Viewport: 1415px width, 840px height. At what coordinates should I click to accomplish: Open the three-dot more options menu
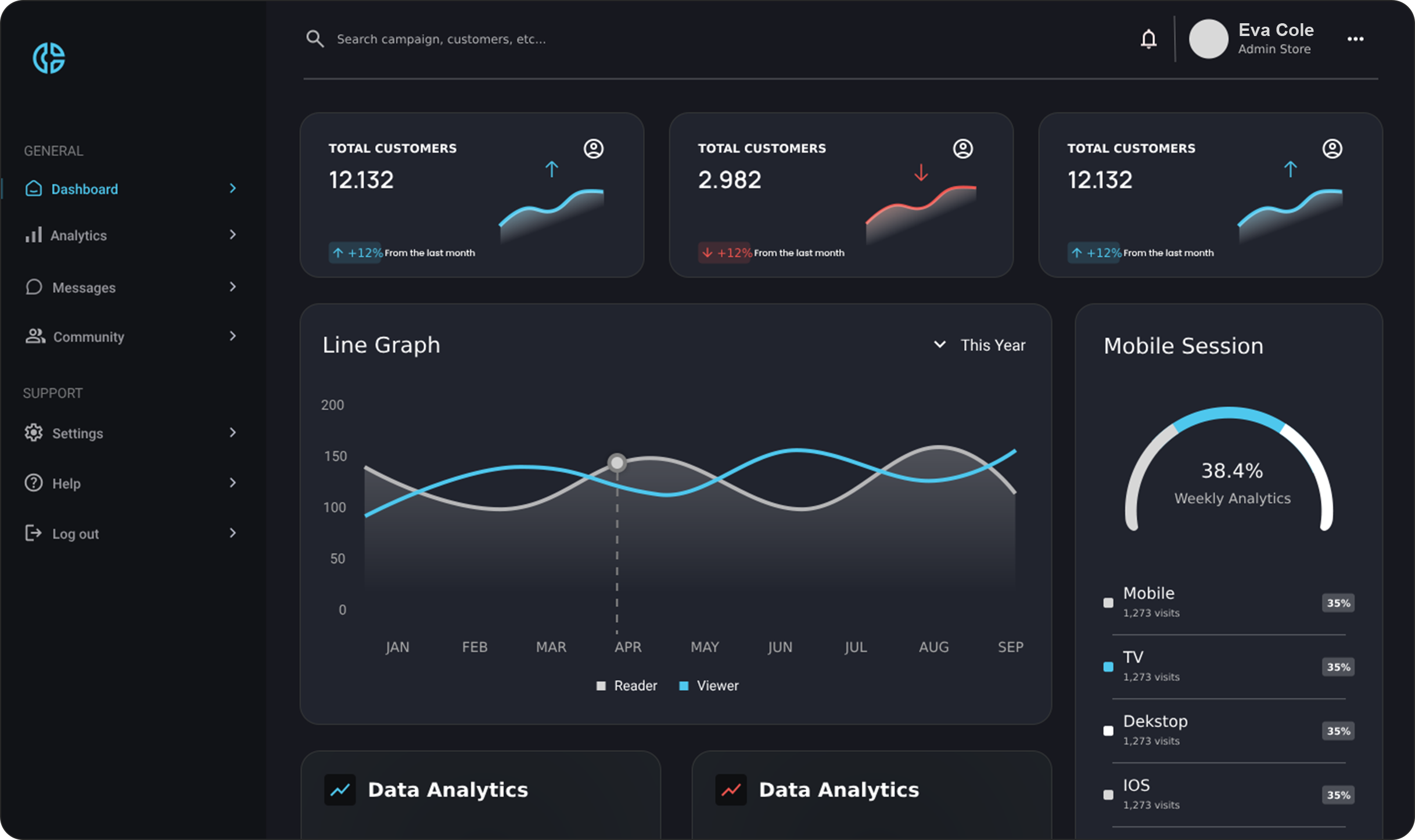[1355, 39]
